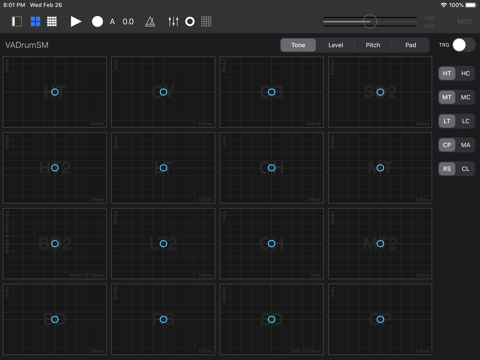The height and width of the screenshot is (360, 480).
Task: Switch to the sixteen-tile grid view
Action: pyautogui.click(x=52, y=22)
